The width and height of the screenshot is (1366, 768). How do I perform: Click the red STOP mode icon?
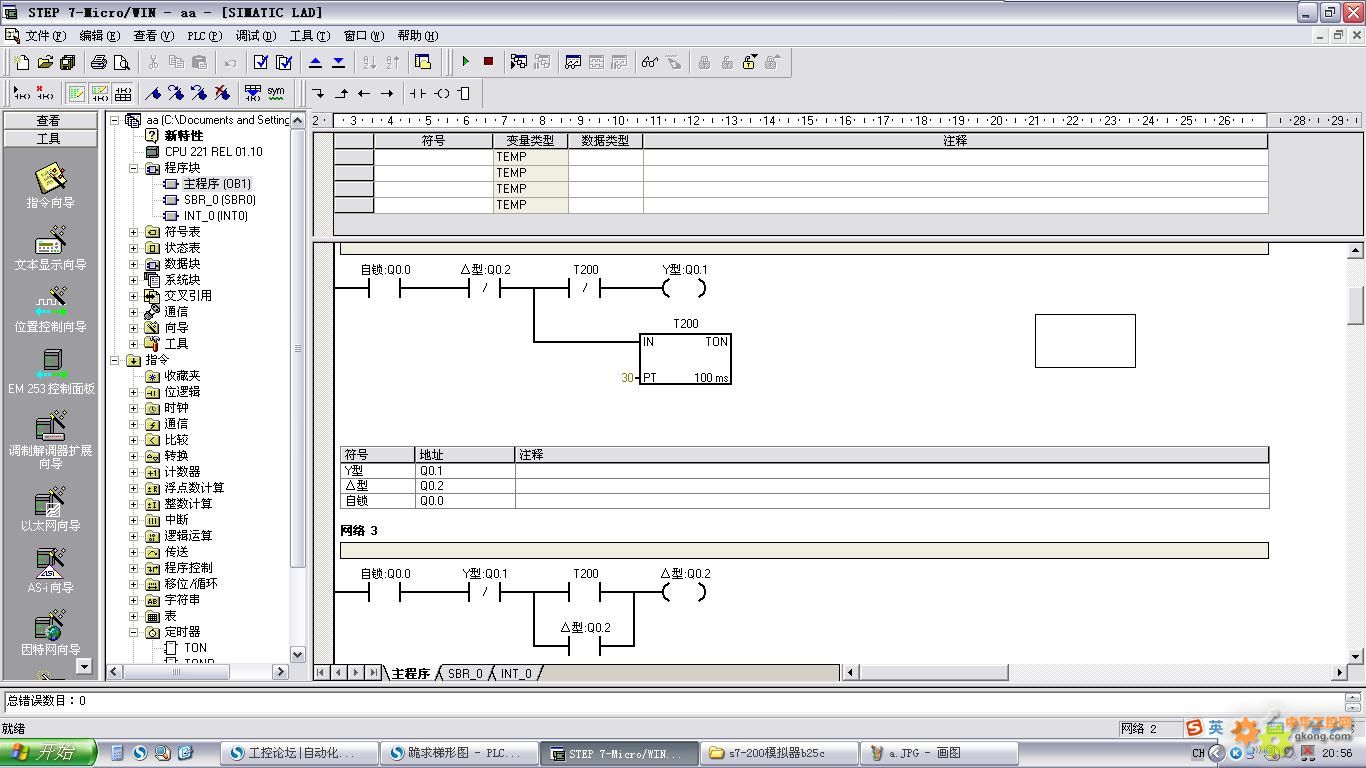[x=488, y=62]
